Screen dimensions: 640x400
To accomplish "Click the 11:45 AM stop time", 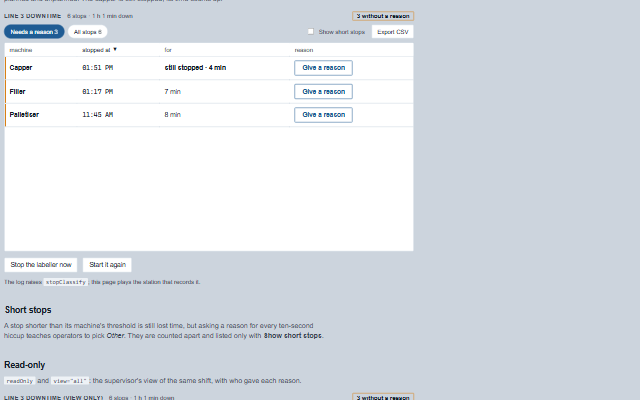I will pos(98,115).
